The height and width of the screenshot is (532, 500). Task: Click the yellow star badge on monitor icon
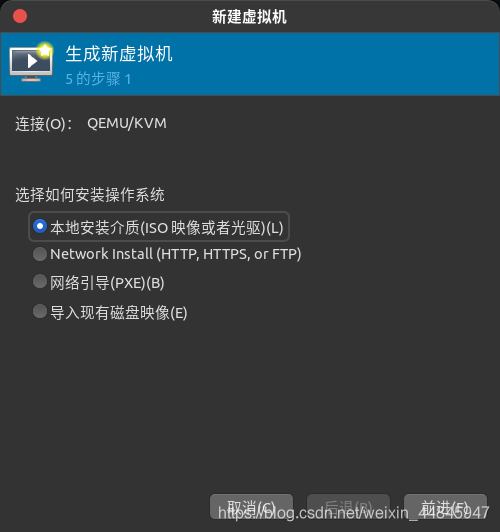click(45, 50)
